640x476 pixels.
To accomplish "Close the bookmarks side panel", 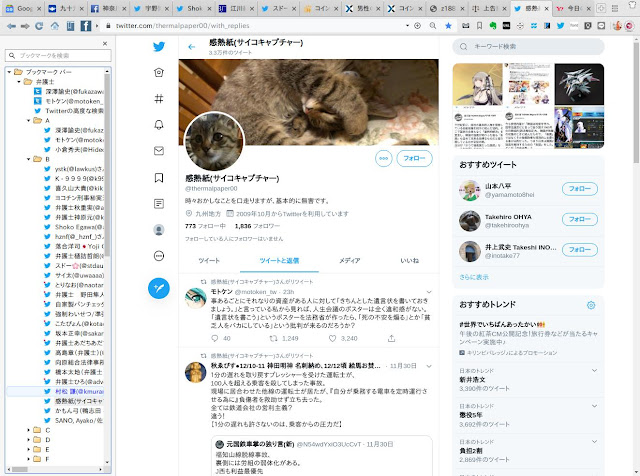I will (105, 43).
